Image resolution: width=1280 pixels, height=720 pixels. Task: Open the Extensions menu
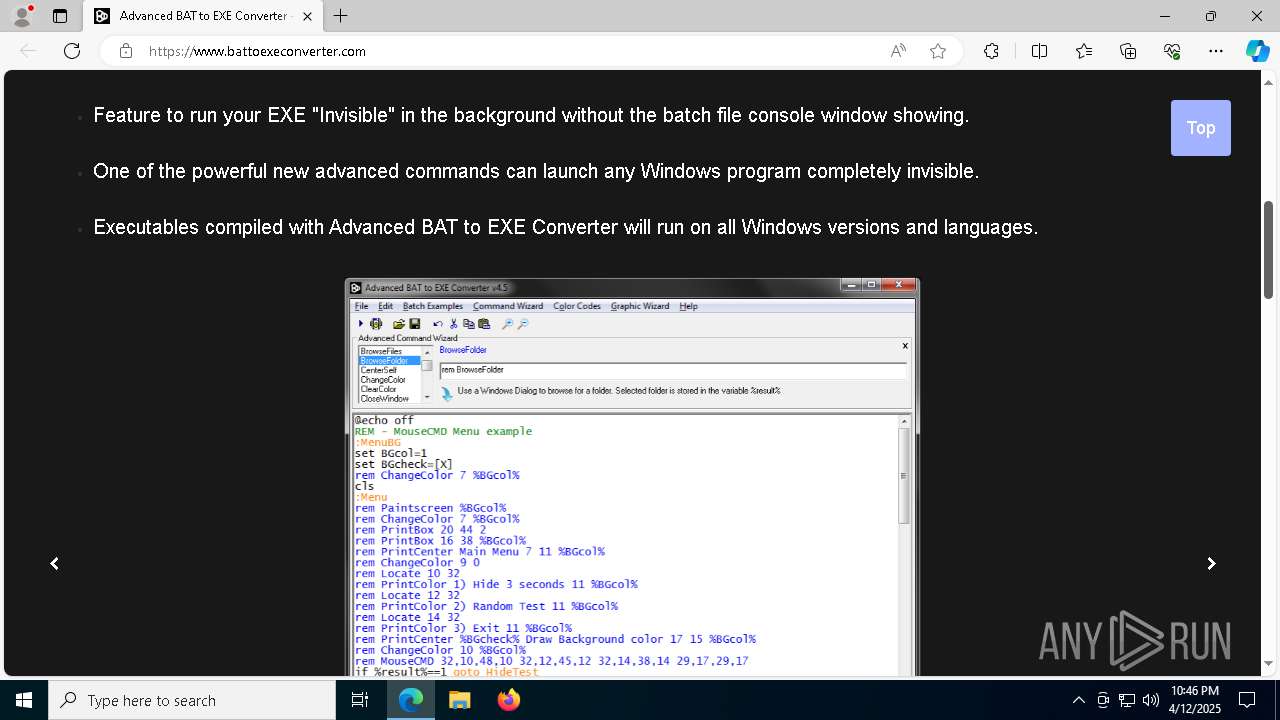pos(991,51)
